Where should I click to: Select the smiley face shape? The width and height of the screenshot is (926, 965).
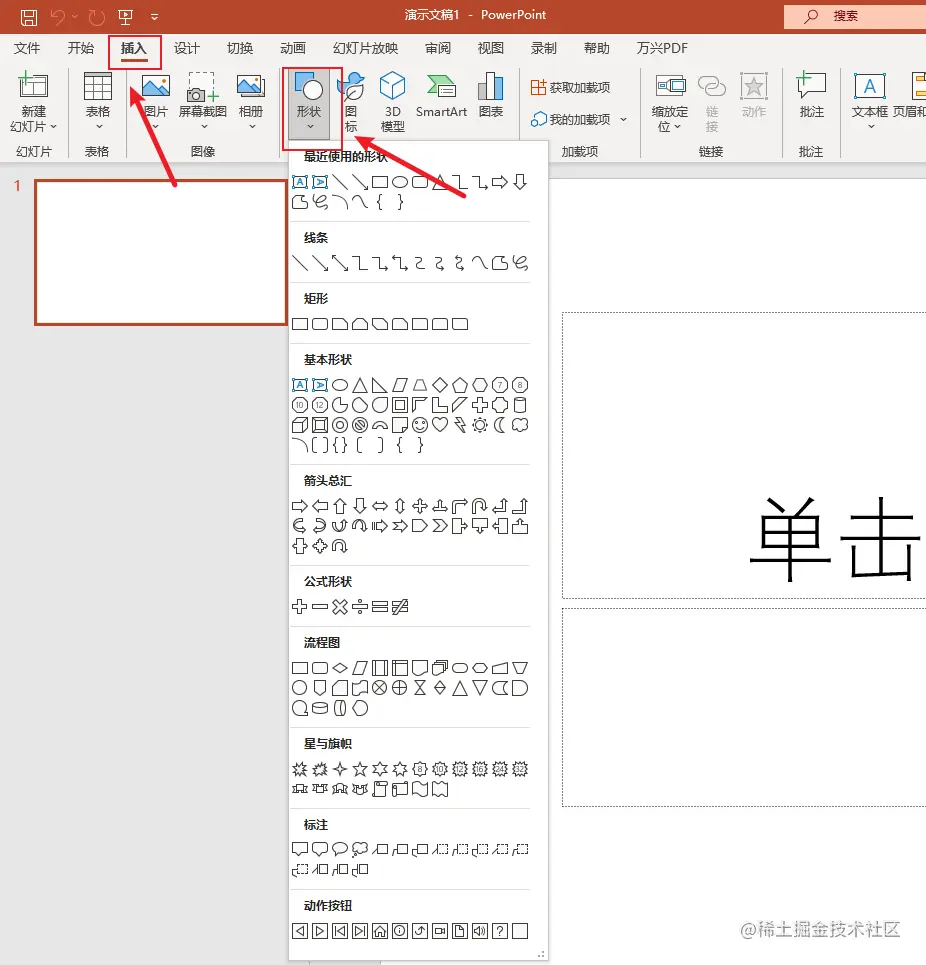click(420, 425)
